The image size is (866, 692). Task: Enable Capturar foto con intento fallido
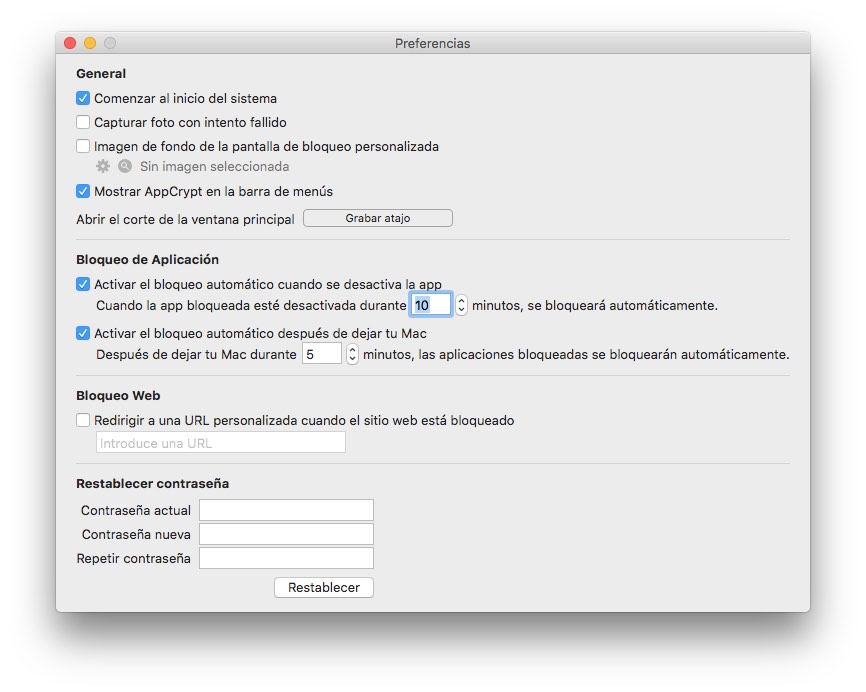(x=83, y=123)
